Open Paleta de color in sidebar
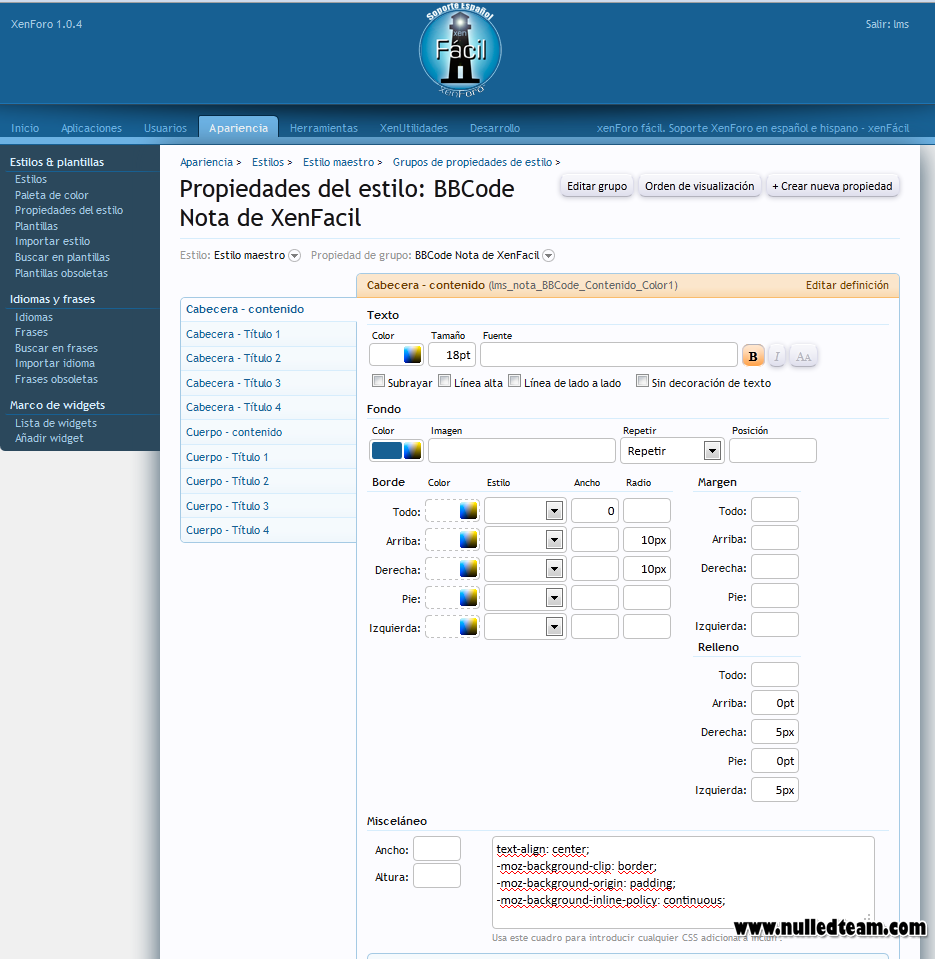 pyautogui.click(x=52, y=195)
